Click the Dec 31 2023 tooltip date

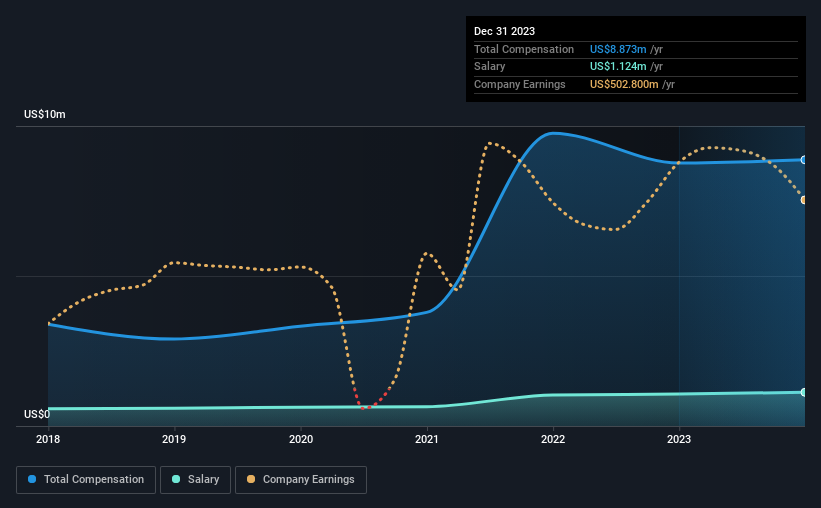tap(504, 31)
